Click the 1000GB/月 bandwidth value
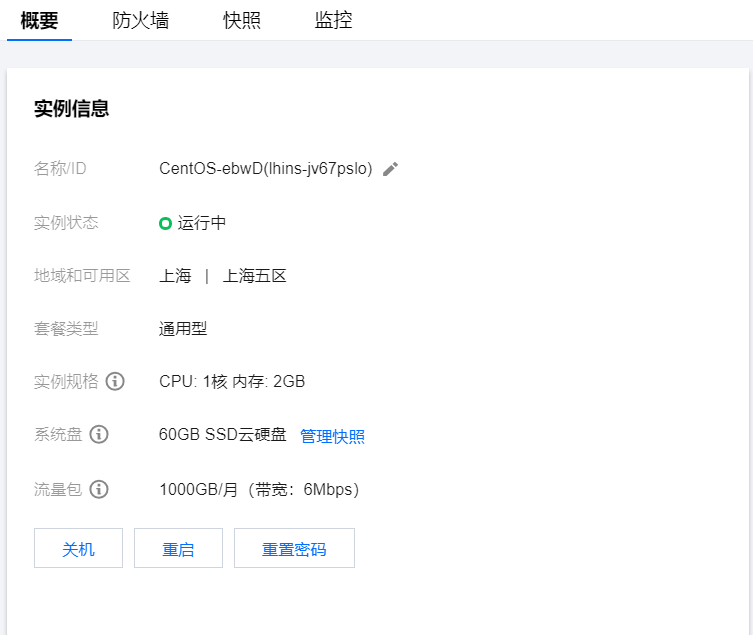This screenshot has width=753, height=635. (x=259, y=489)
